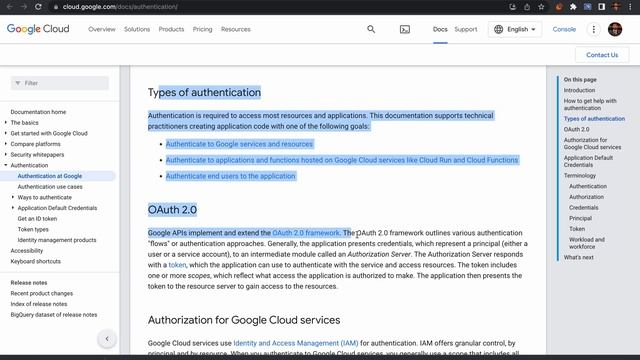
Task: Open Accessibility in sidebar
Action: tap(27, 251)
